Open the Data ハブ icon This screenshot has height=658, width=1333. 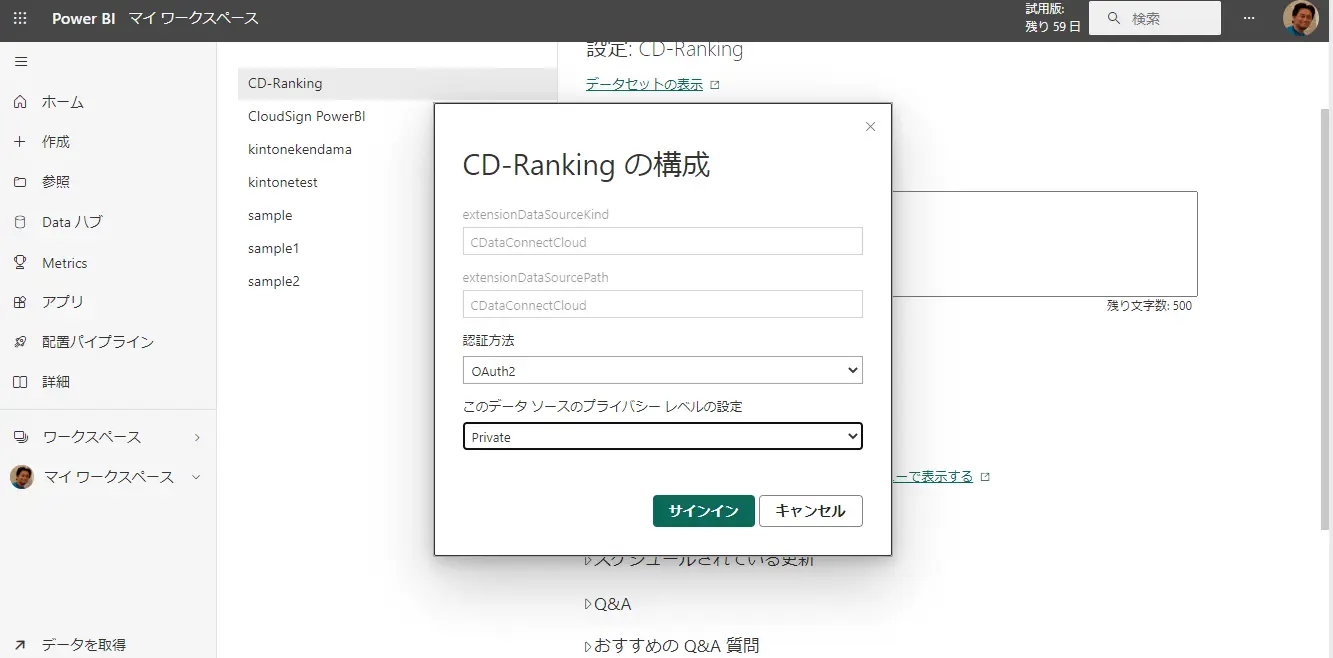click(x=20, y=222)
